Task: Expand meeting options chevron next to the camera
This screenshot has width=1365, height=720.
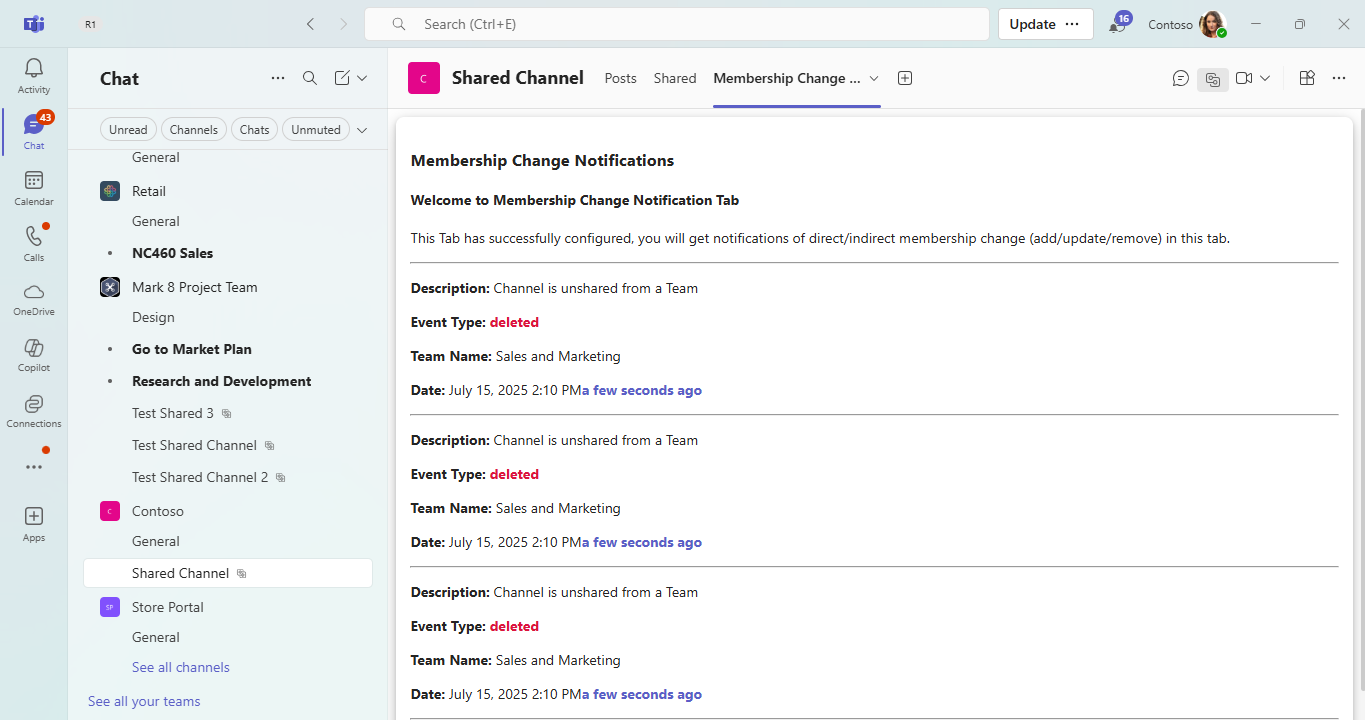Action: (x=1265, y=78)
